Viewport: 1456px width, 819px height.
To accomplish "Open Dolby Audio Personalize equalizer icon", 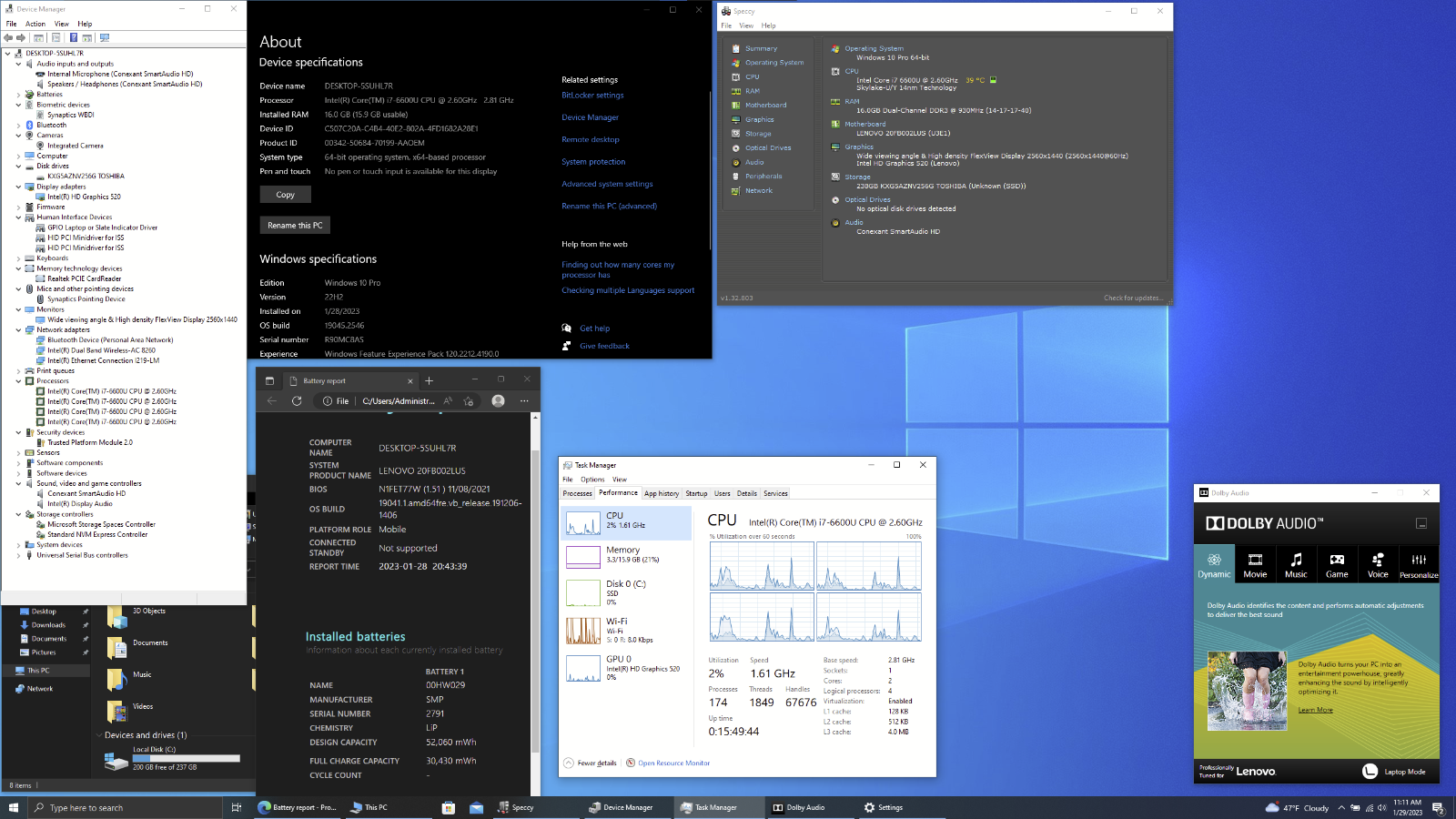I will 1419,560.
